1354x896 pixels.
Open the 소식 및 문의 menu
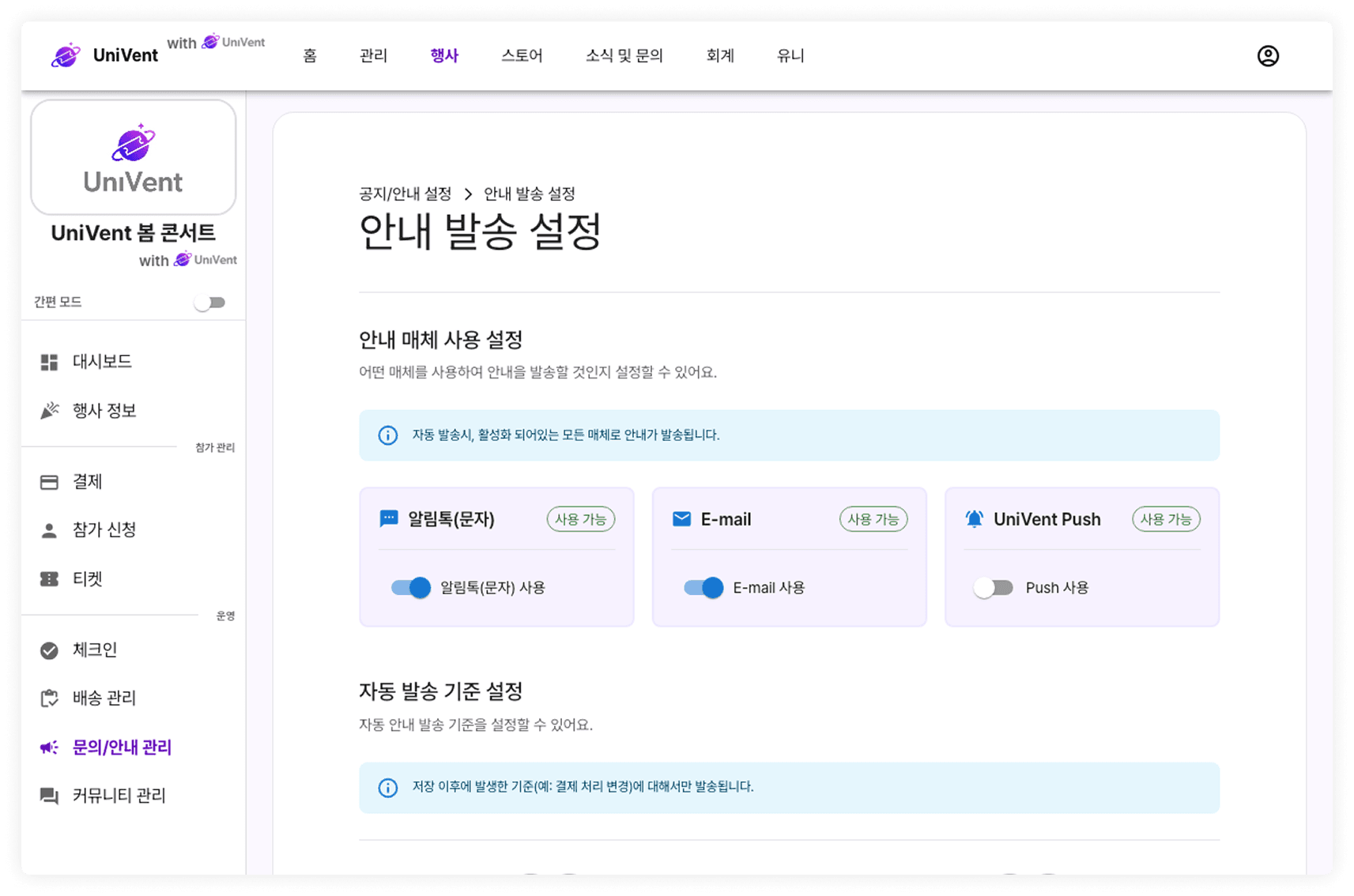[624, 56]
